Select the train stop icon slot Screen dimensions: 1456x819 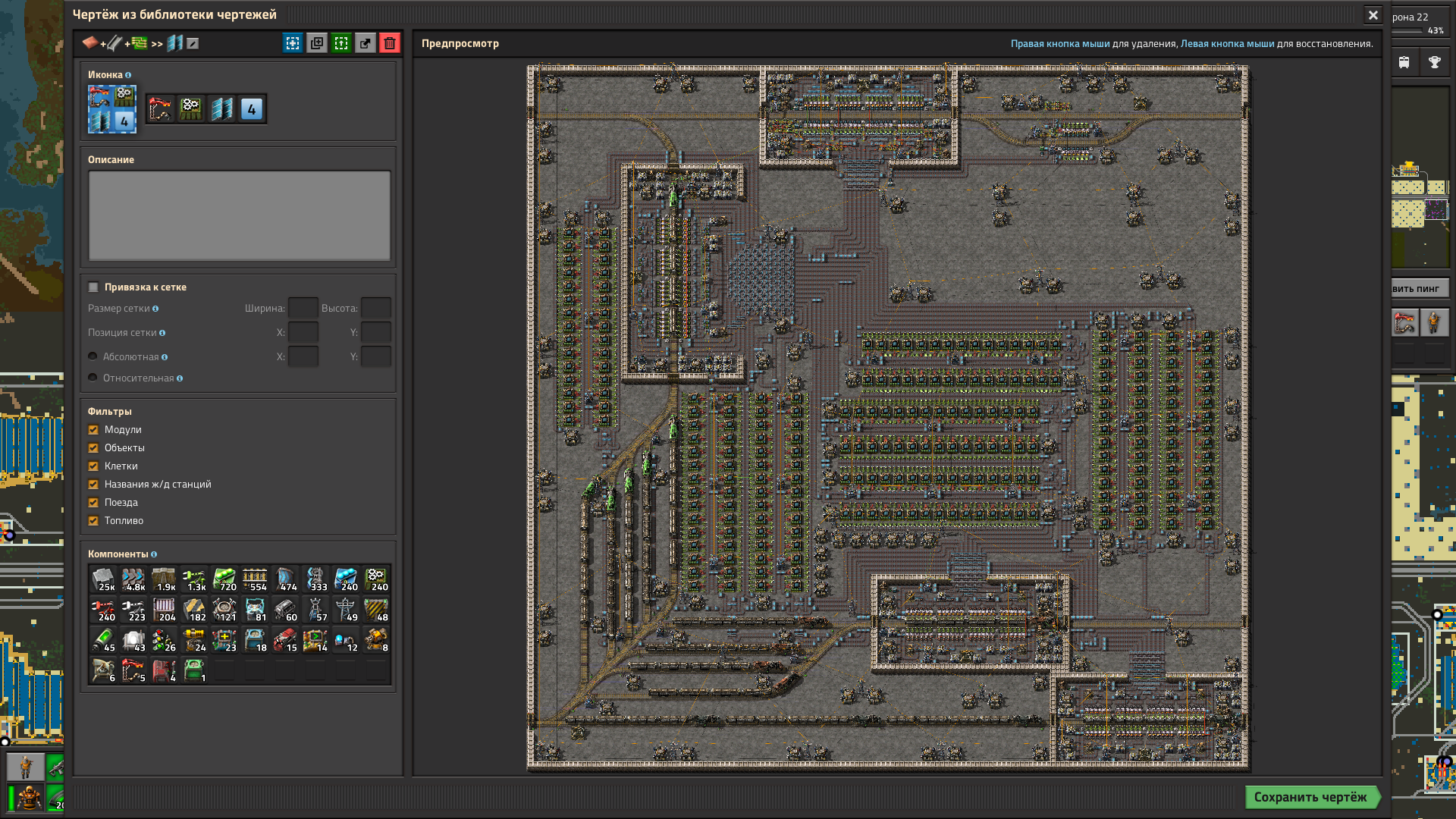point(161,109)
